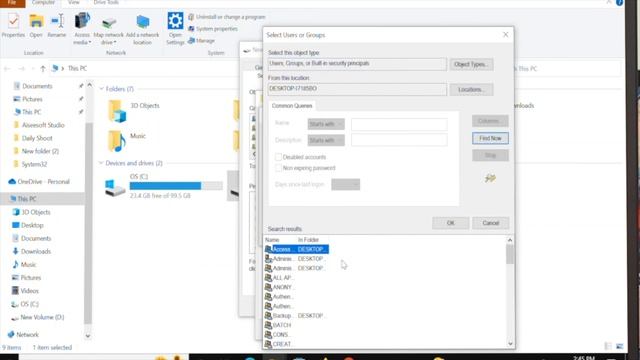Click OK in Select Users dialog
This screenshot has height=360, width=640.
[450, 223]
